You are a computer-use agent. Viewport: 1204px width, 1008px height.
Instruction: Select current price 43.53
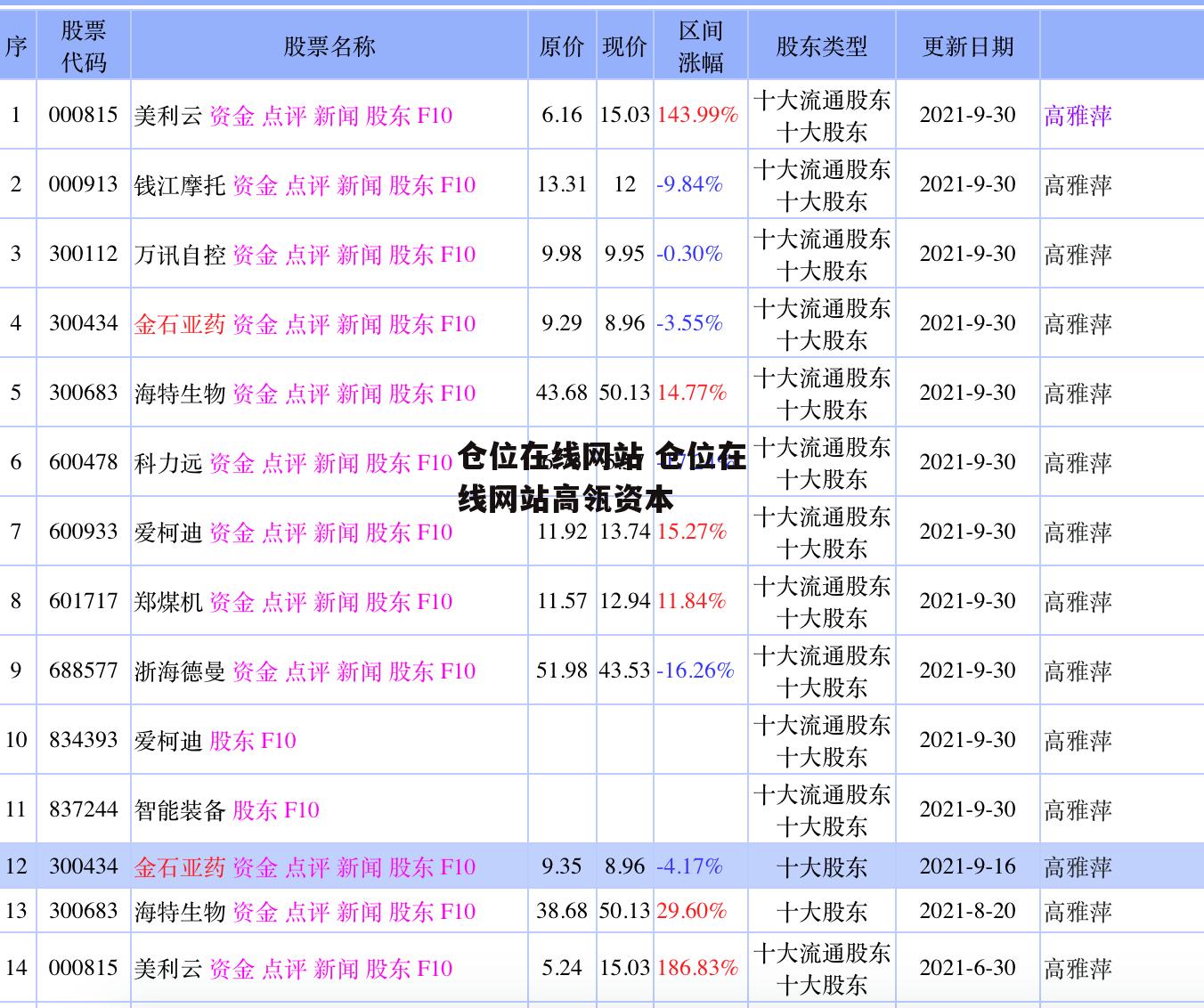point(624,671)
